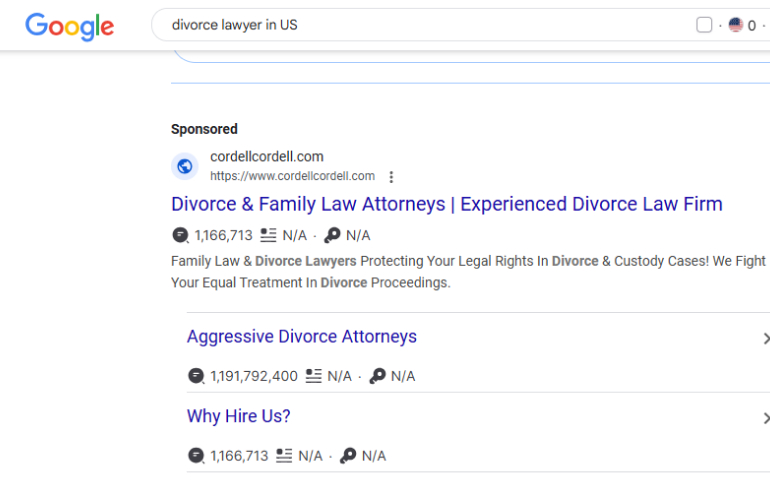Click the words icon in main ad's metrics row
The image size is (770, 497).
(x=268, y=235)
